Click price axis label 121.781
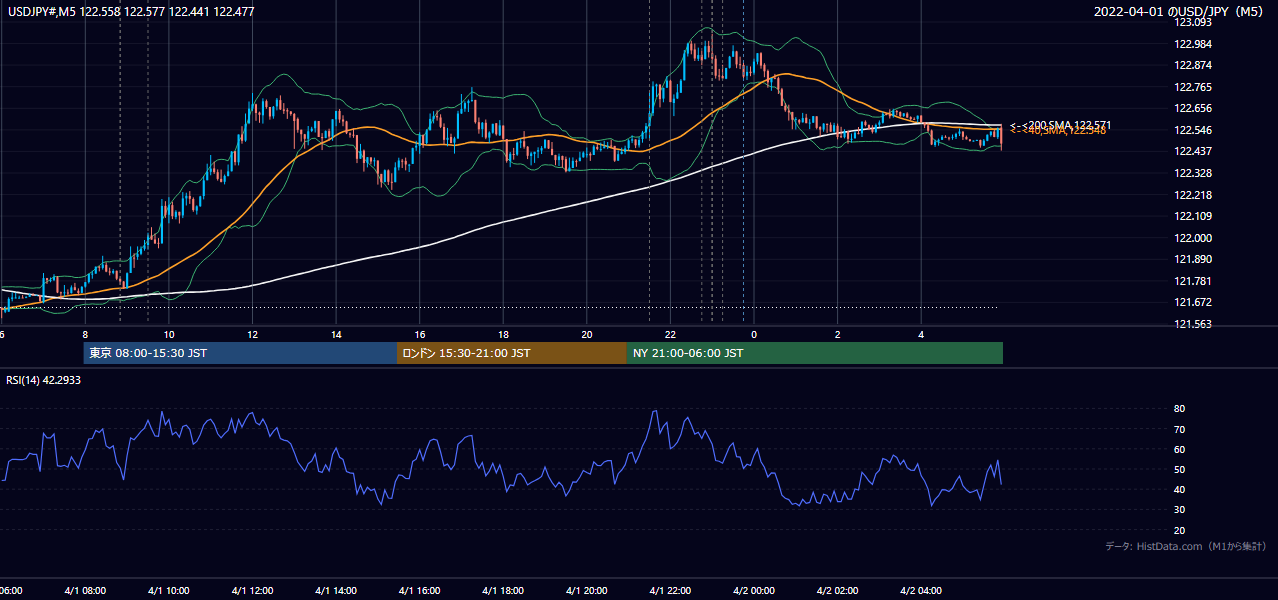This screenshot has width=1278, height=600. (1193, 281)
